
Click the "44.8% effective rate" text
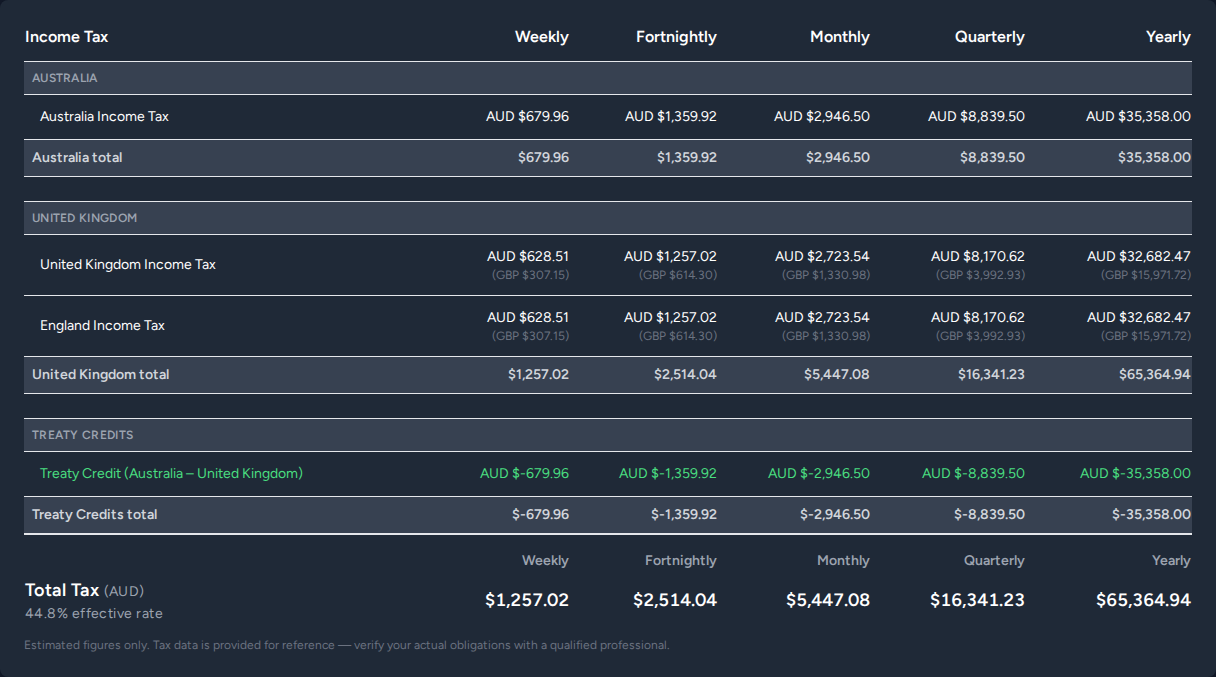coord(94,613)
